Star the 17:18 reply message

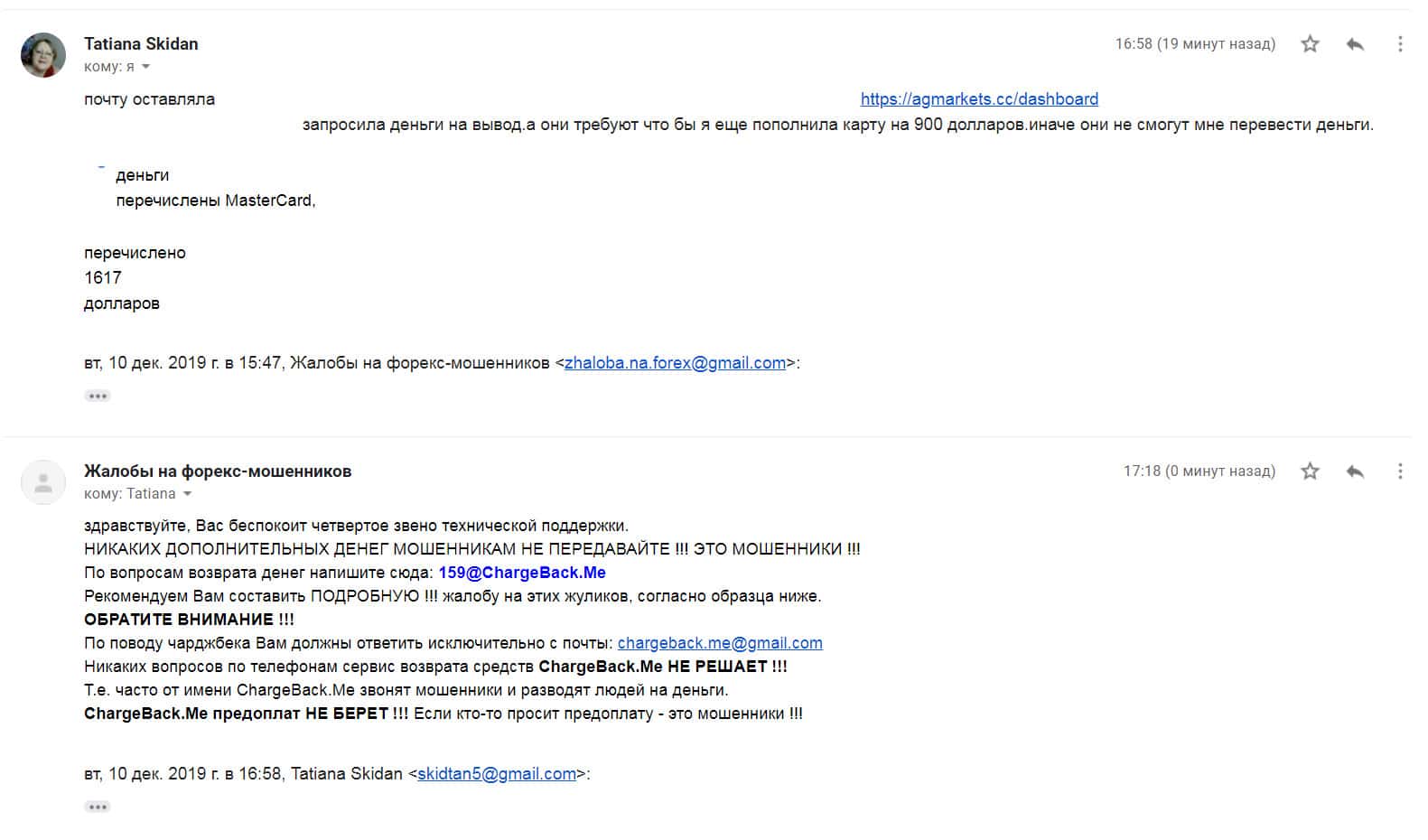coord(1310,471)
